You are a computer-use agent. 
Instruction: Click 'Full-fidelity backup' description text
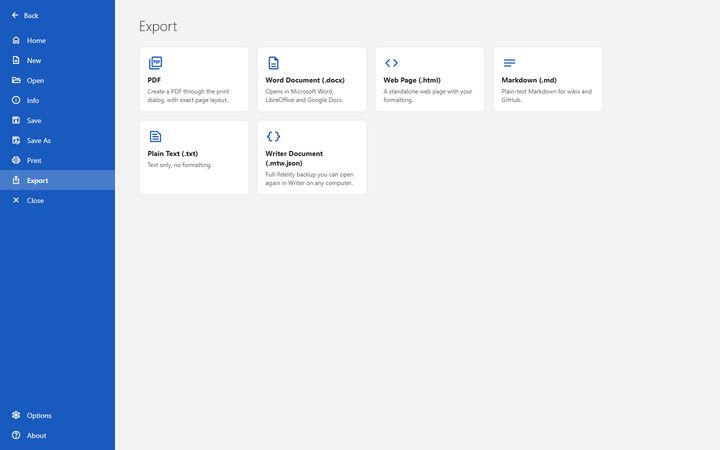[309, 179]
